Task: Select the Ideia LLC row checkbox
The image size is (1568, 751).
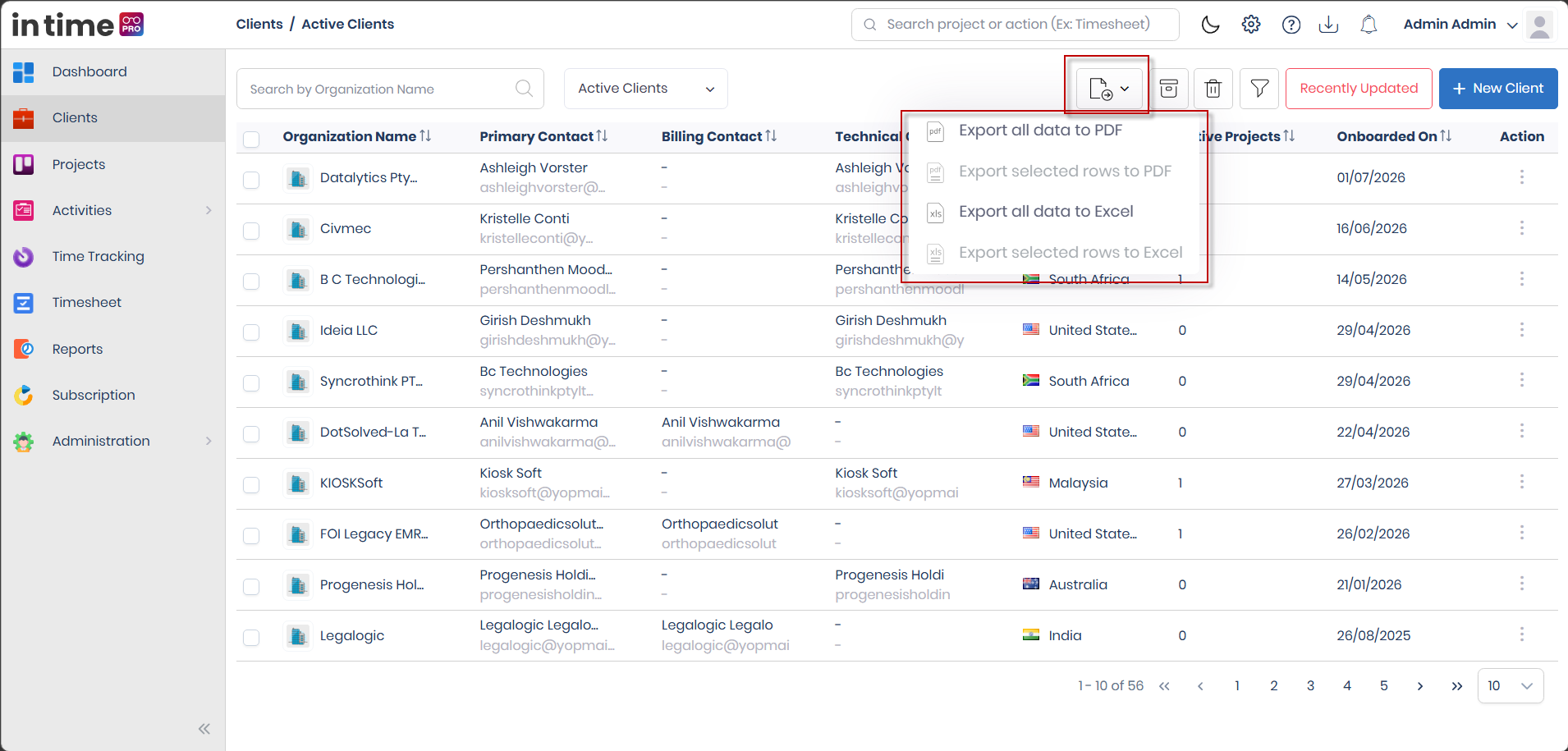Action: pyautogui.click(x=251, y=332)
